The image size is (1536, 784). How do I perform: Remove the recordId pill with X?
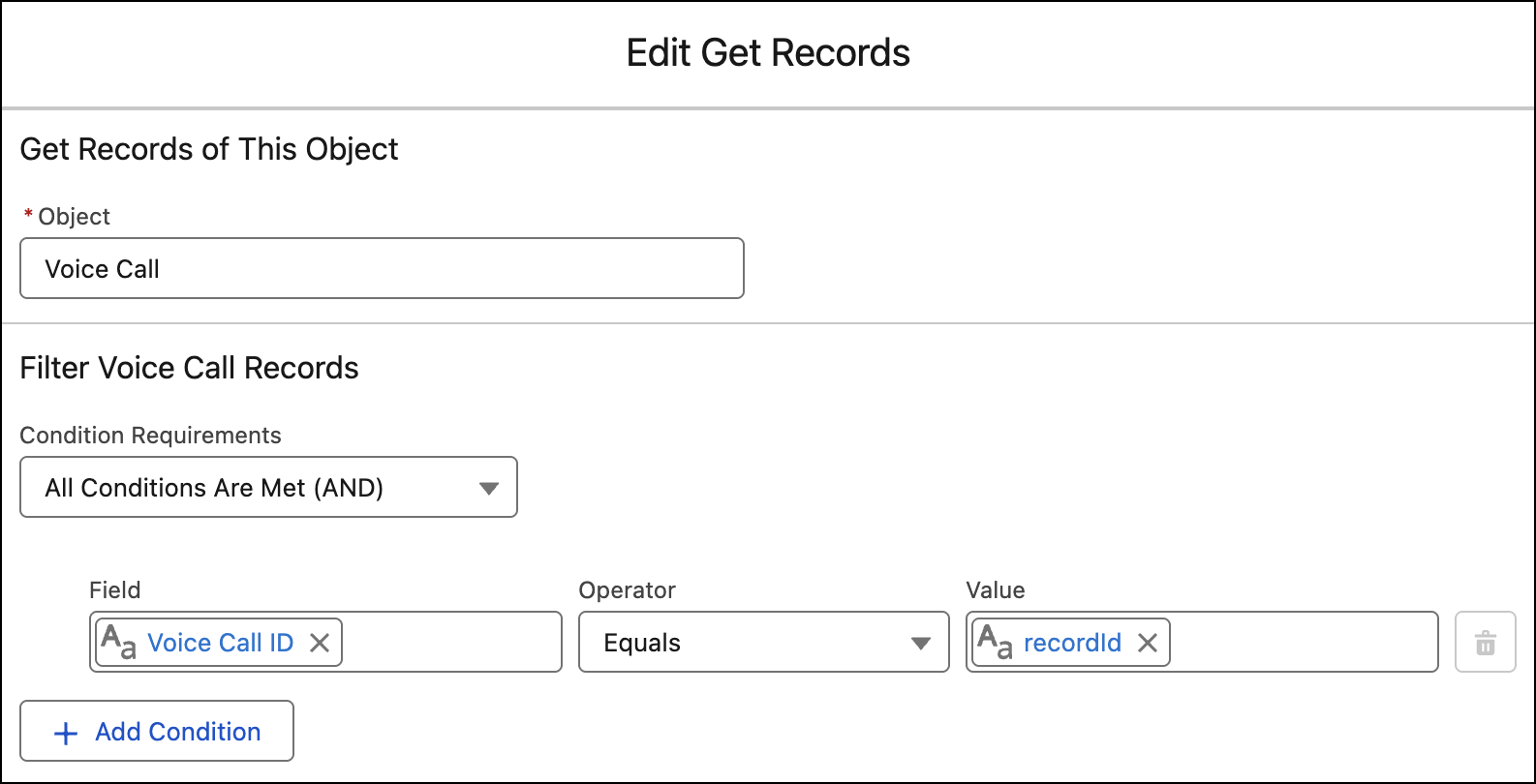(x=1148, y=643)
